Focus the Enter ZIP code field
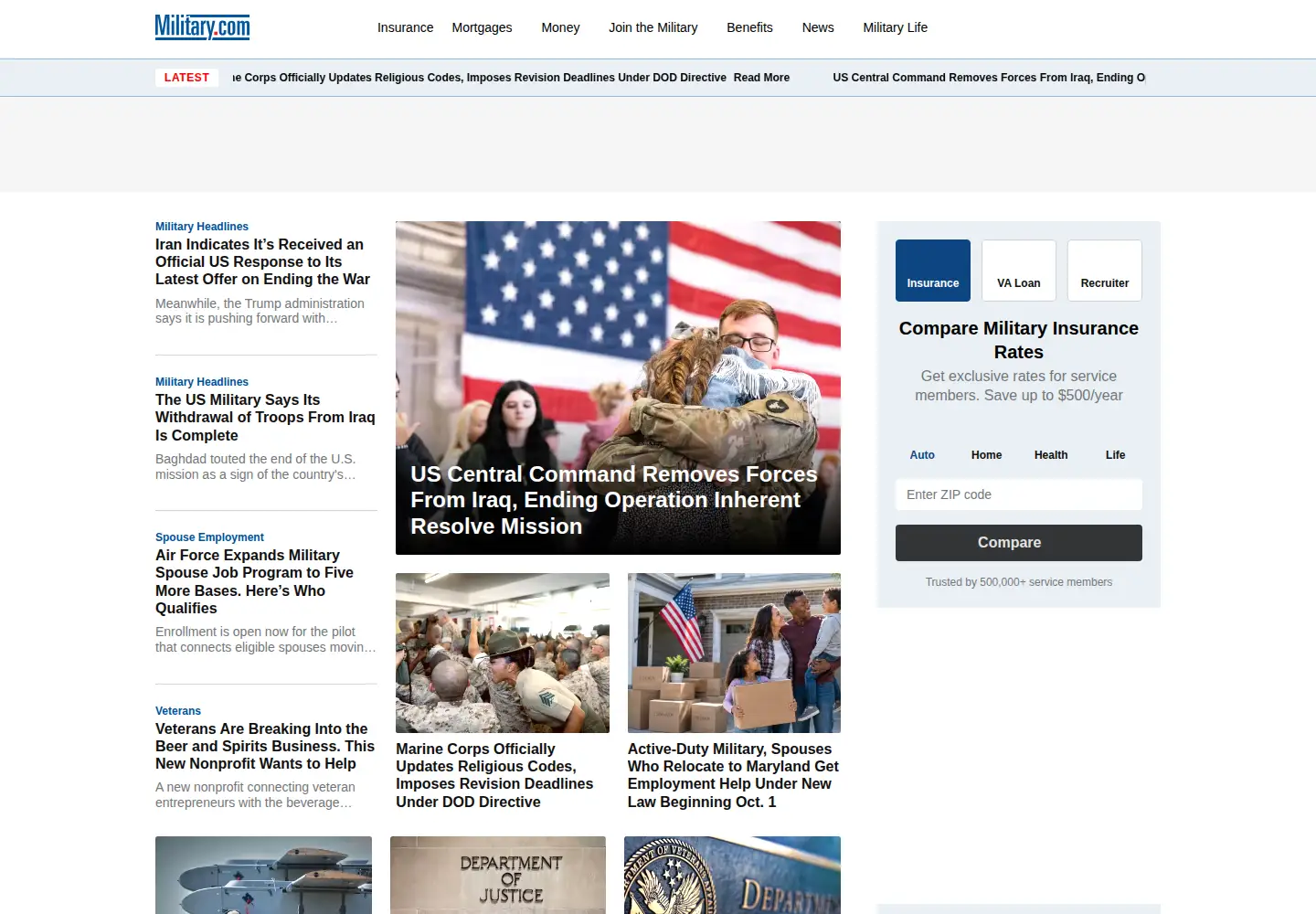 click(x=1019, y=494)
